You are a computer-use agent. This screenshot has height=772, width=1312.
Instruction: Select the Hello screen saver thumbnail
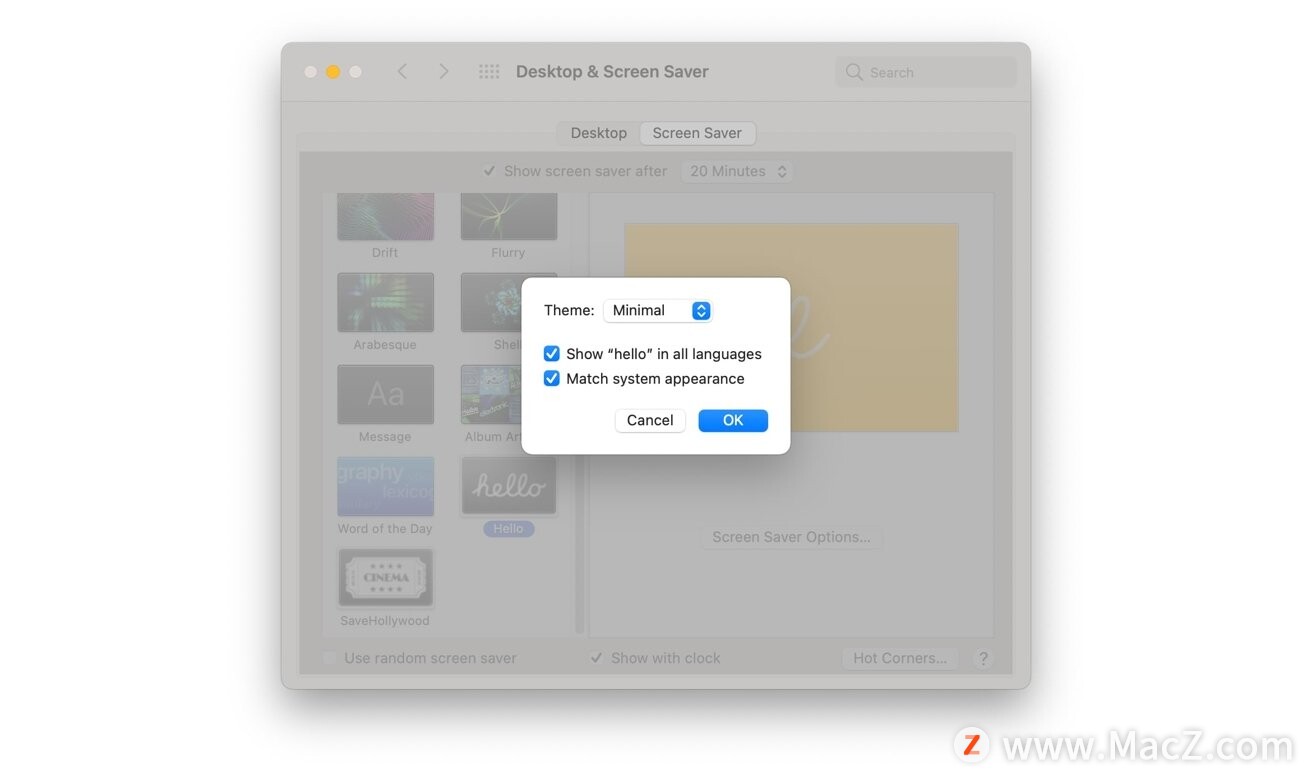(x=508, y=487)
